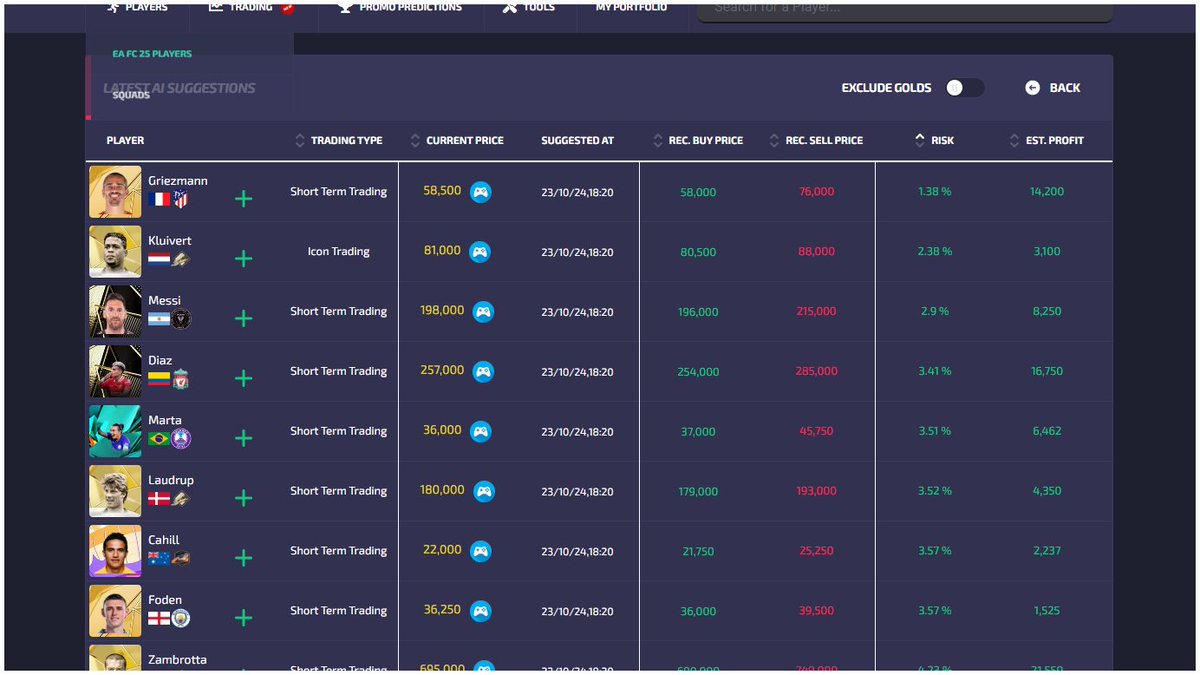Screen dimensions: 1200x675
Task: Click the console icon next to Diaz's price
Action: click(483, 372)
